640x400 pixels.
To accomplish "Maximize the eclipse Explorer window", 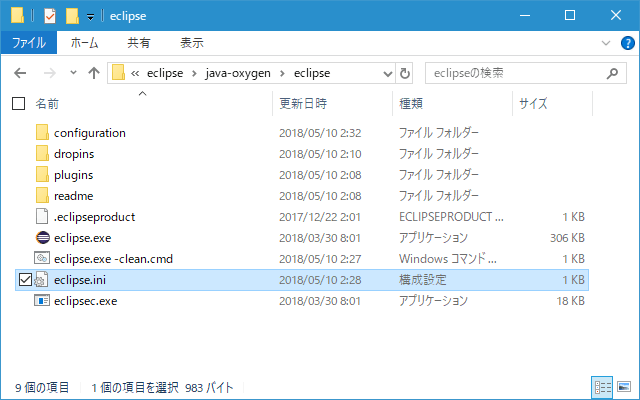I will (x=570, y=16).
